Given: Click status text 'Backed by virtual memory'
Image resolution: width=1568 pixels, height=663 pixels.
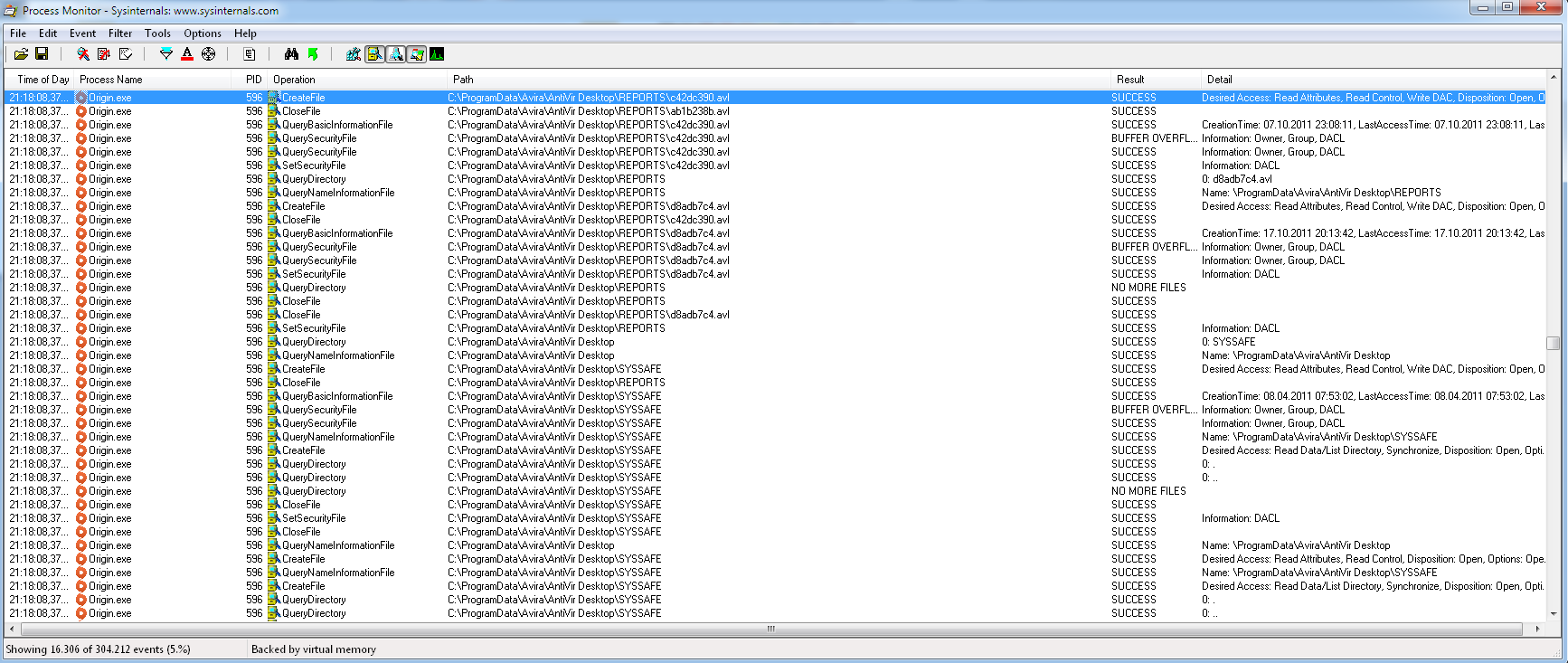Looking at the screenshot, I should click(314, 649).
